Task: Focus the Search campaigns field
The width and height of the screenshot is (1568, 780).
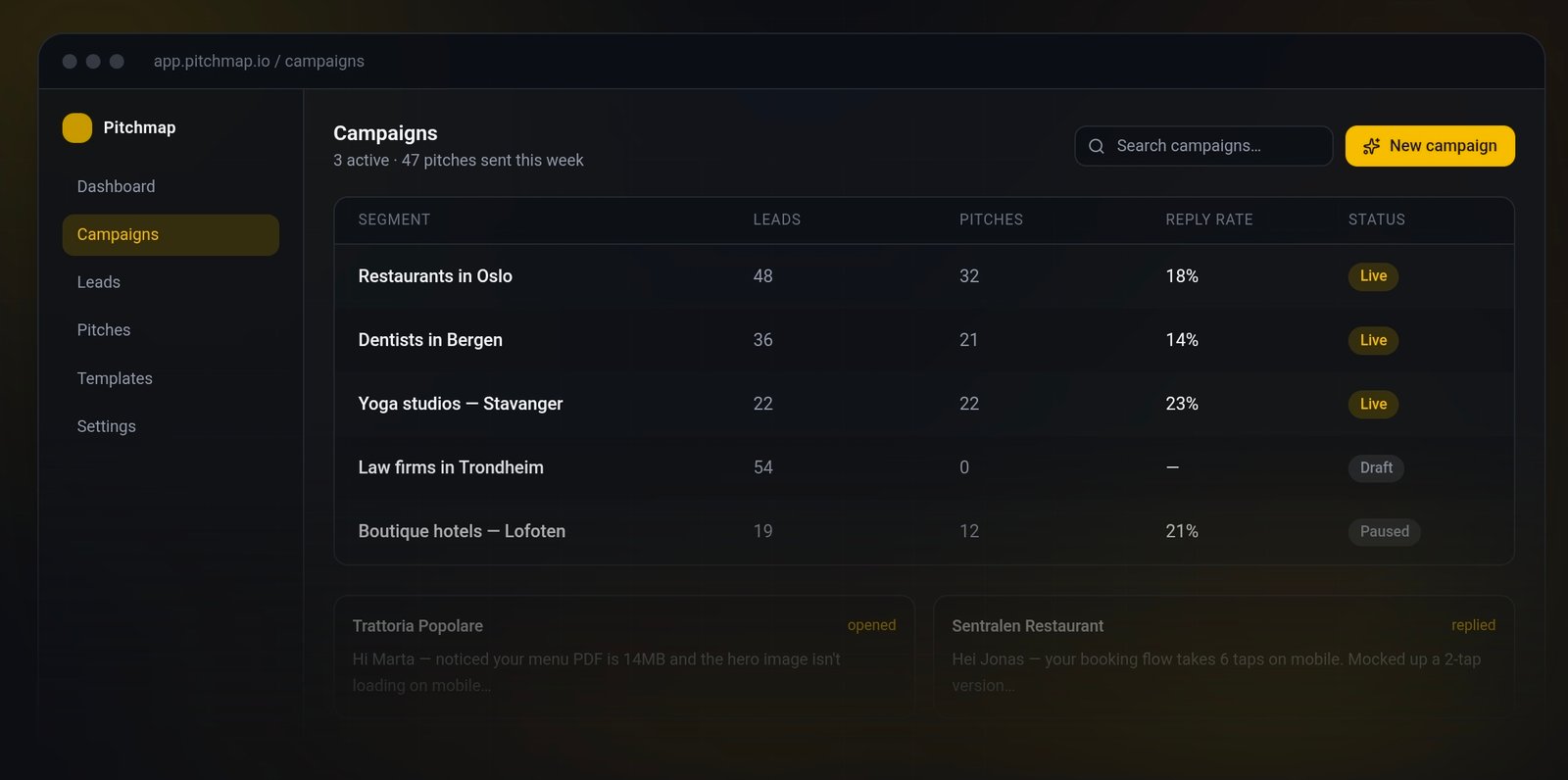Action: (1203, 146)
